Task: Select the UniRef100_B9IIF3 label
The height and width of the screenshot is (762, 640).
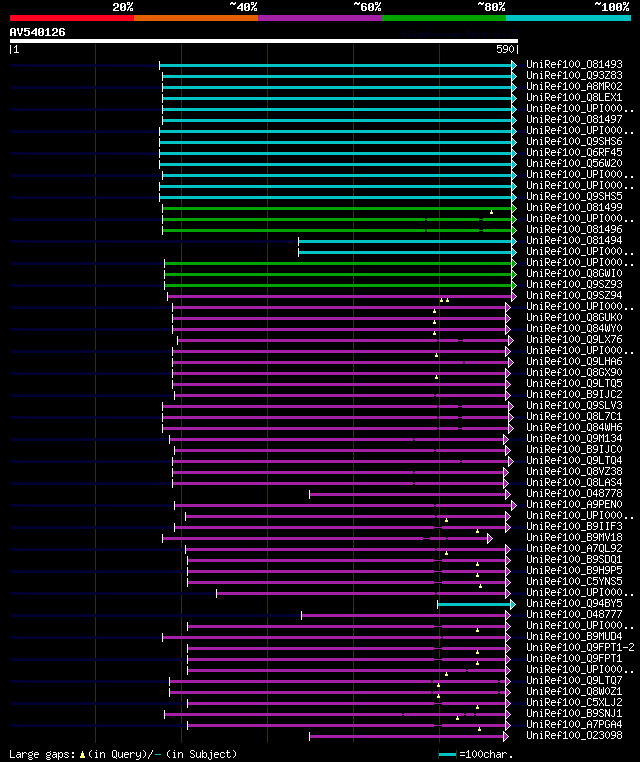Action: coord(574,526)
